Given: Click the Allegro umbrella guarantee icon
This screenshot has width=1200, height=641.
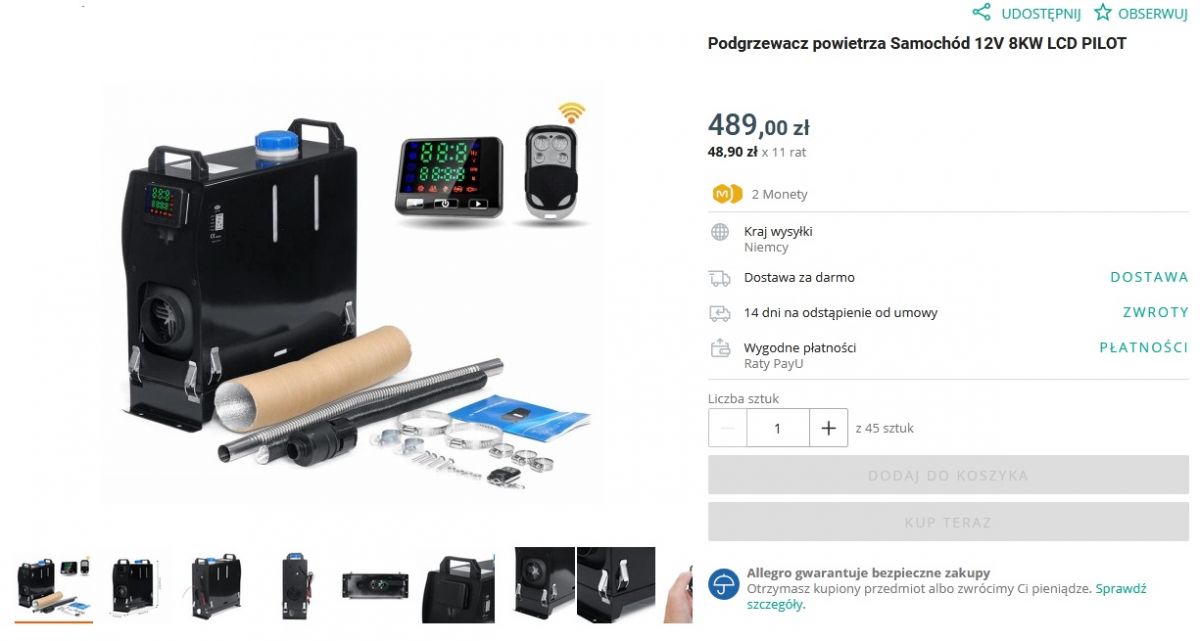Looking at the screenshot, I should point(723,584).
